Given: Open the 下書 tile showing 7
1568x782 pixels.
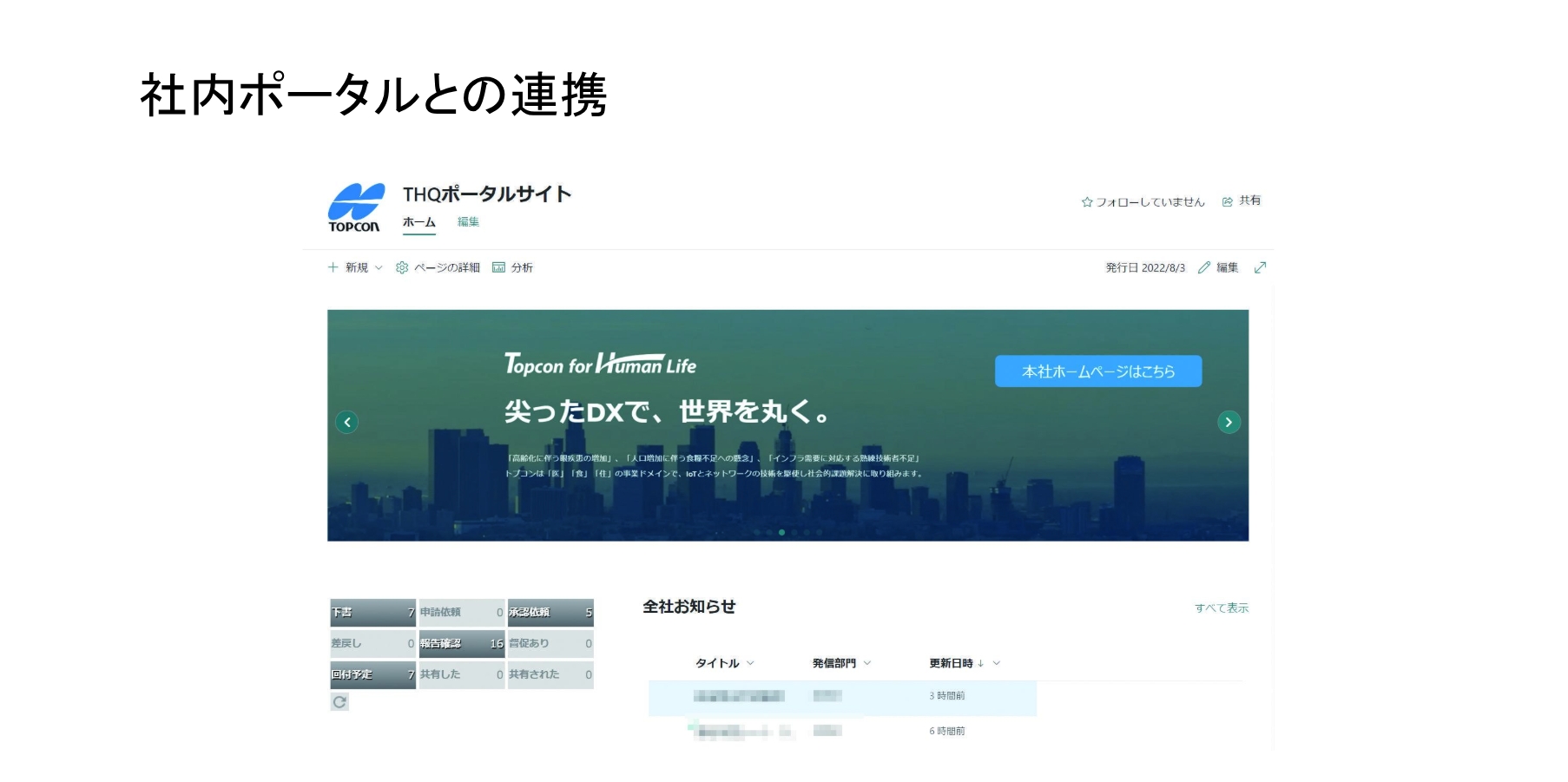Looking at the screenshot, I should [373, 613].
